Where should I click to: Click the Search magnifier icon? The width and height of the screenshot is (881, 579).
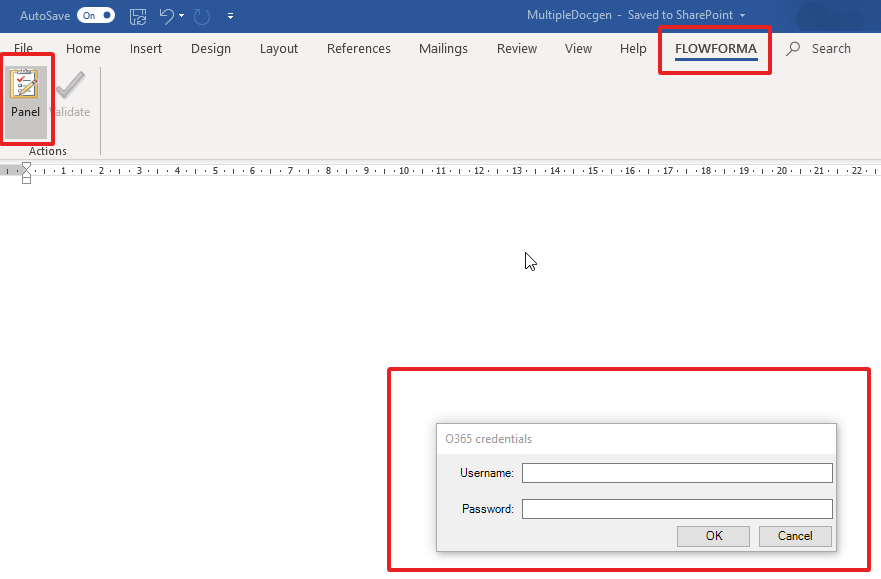point(793,49)
